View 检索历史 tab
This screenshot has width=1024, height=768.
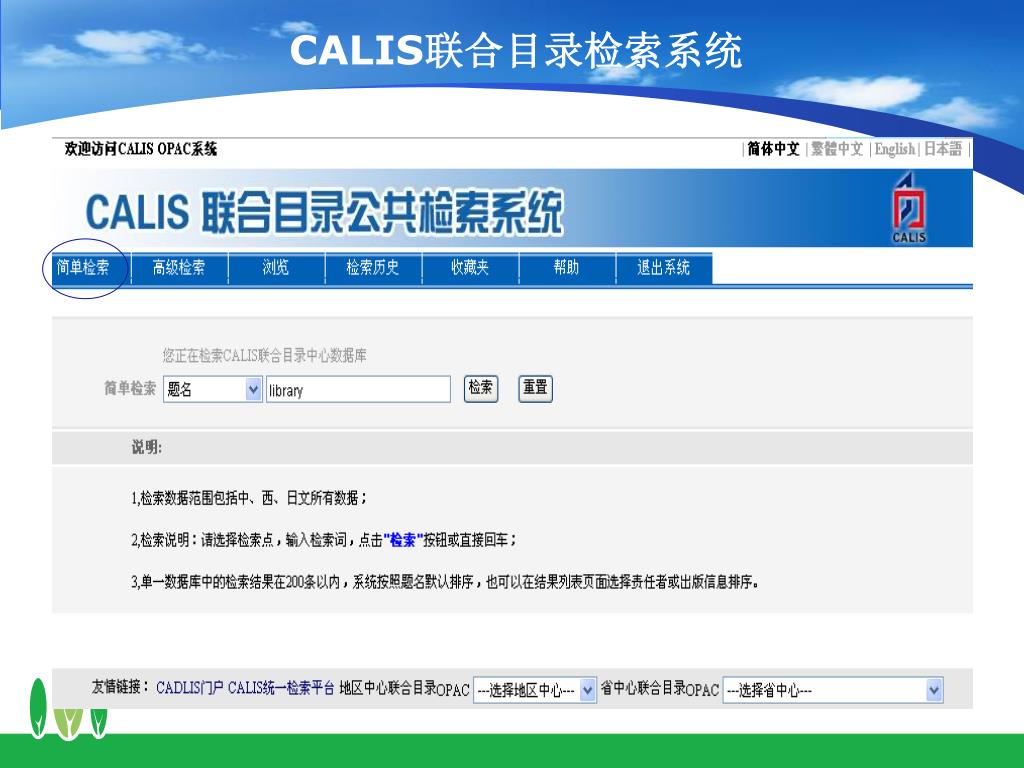(372, 268)
